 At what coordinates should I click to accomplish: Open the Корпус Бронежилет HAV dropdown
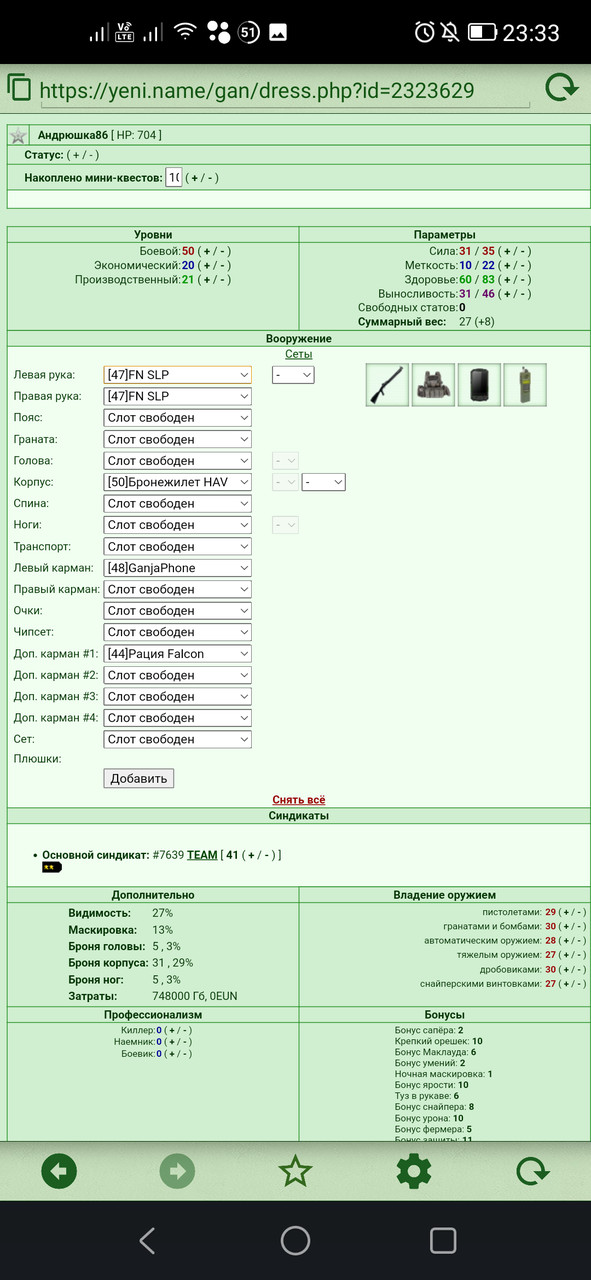tap(178, 482)
